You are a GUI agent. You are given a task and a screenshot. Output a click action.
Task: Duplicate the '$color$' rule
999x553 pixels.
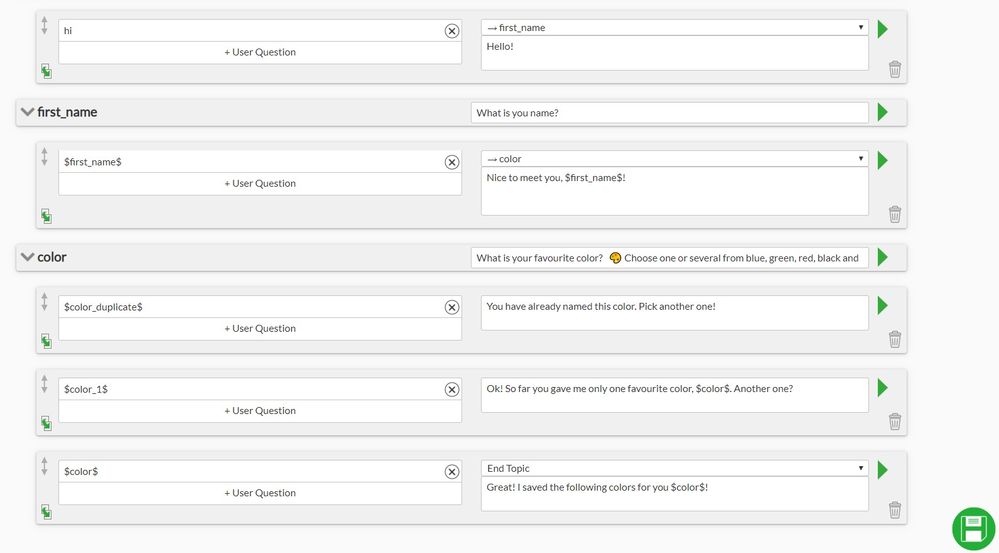tap(47, 512)
